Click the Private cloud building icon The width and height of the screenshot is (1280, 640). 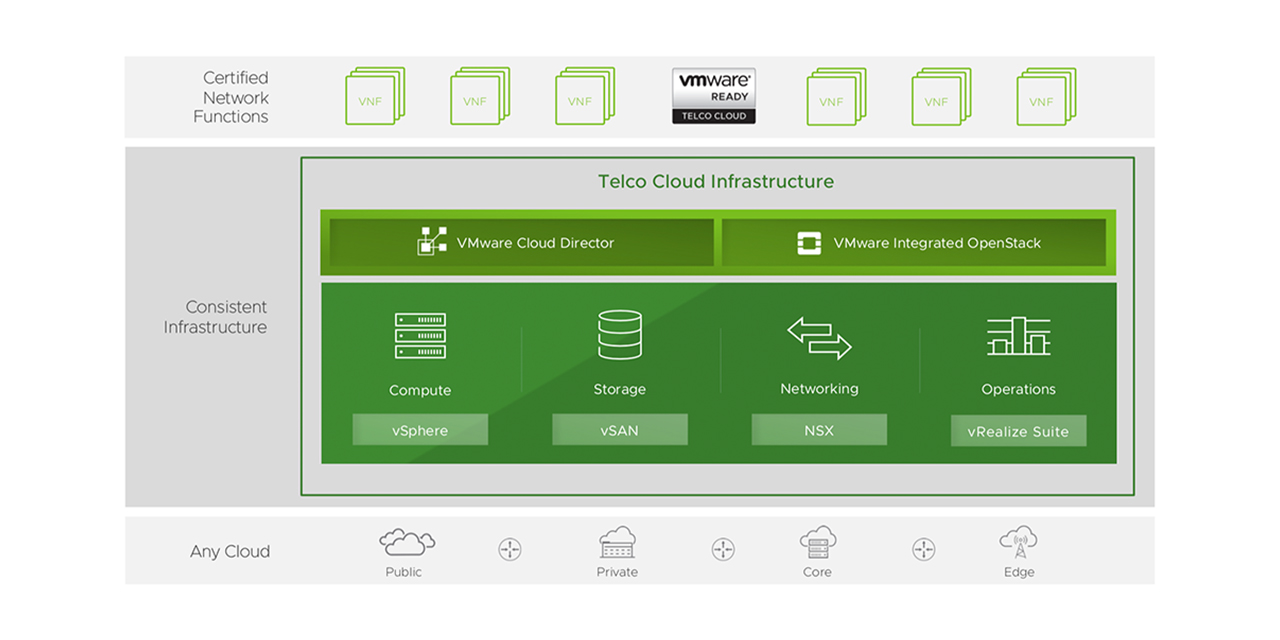pos(616,544)
